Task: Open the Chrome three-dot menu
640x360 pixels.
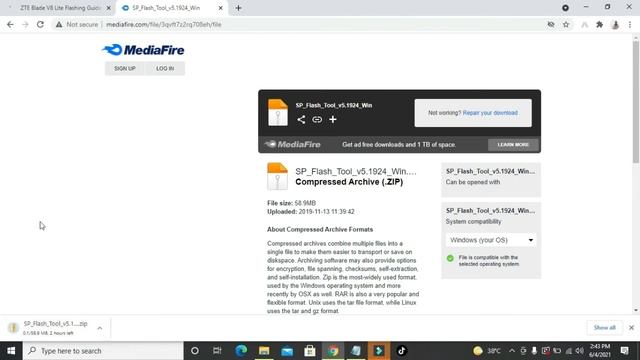Action: 630,24
